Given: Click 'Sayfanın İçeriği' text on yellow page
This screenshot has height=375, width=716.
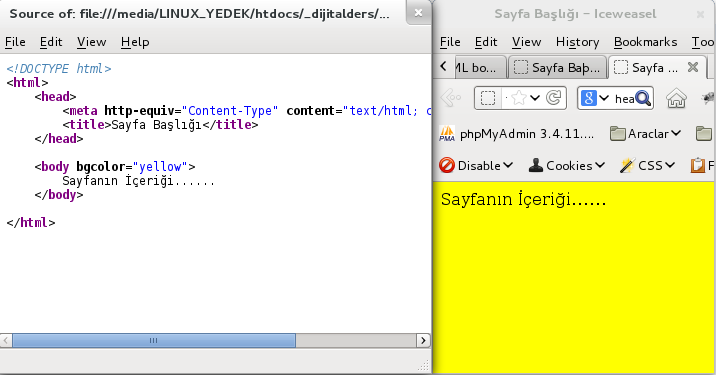Looking at the screenshot, I should click(x=523, y=199).
